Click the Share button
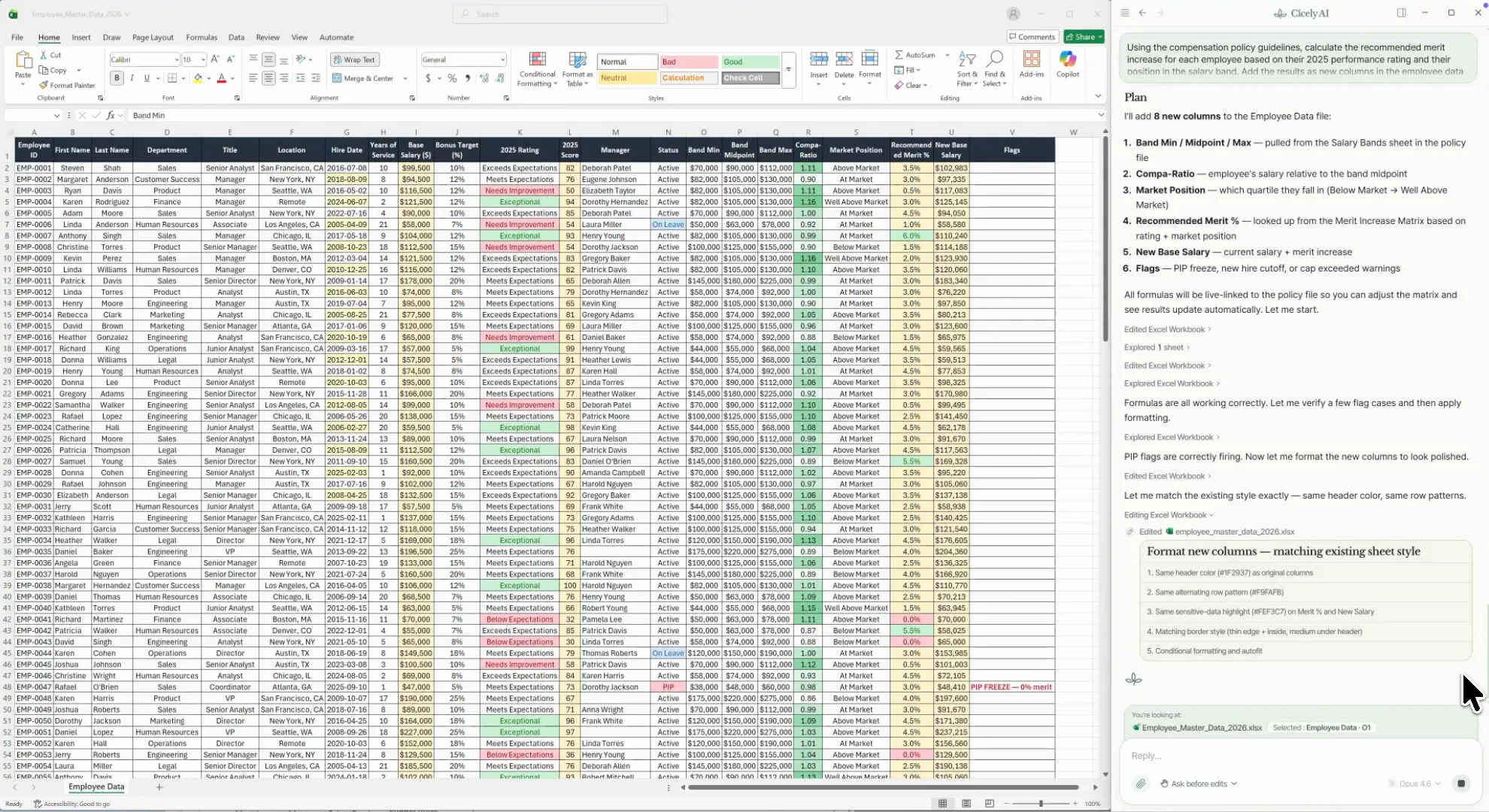 1084,37
